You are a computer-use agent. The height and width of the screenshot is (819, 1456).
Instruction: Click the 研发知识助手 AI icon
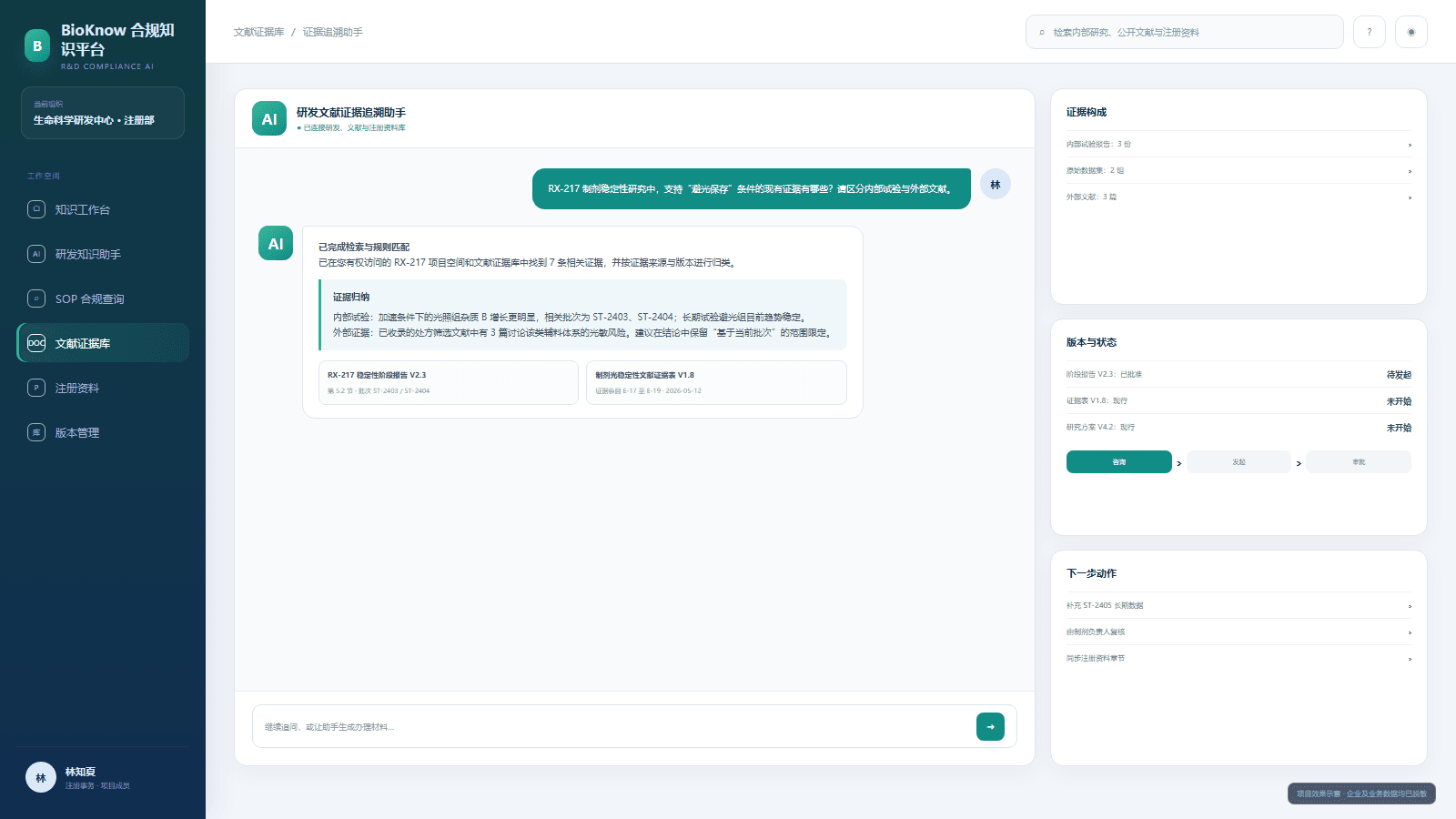(x=36, y=254)
